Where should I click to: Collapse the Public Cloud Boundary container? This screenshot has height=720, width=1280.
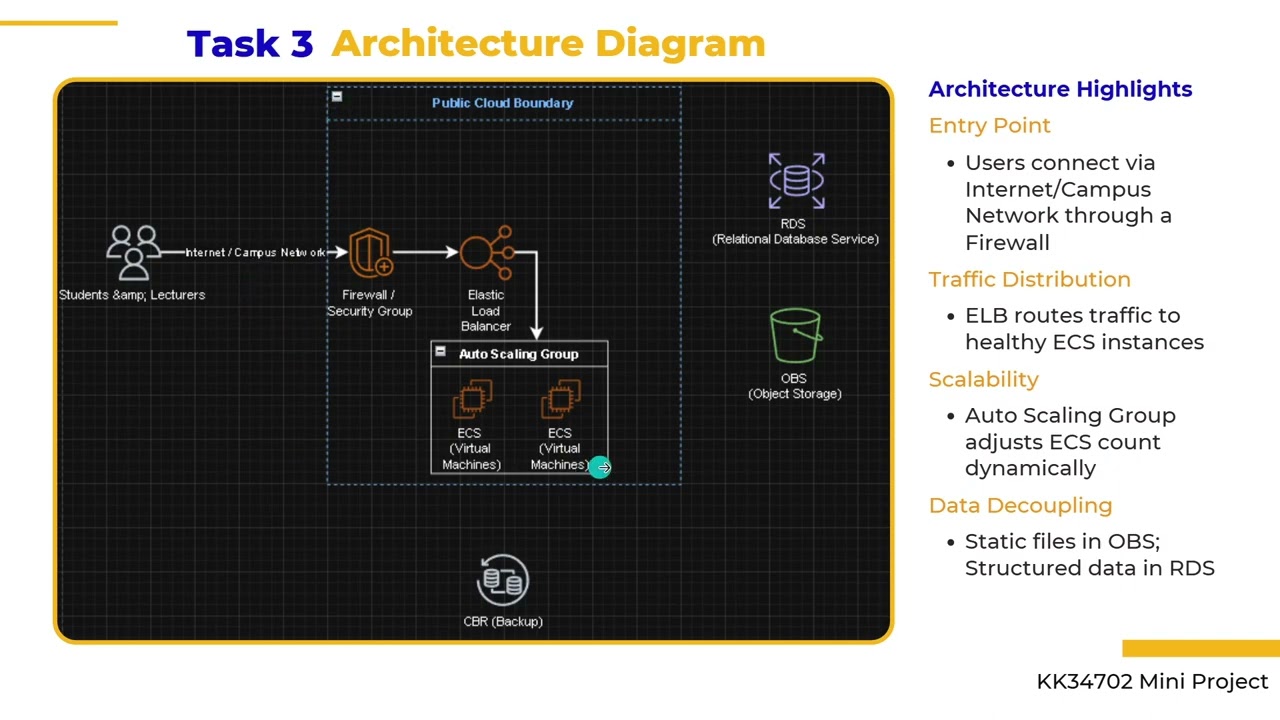[337, 97]
